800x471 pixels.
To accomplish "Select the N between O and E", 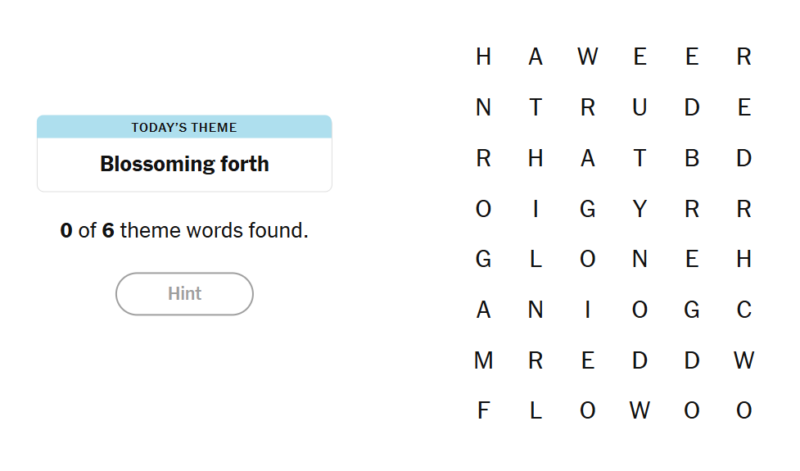I will pos(640,259).
